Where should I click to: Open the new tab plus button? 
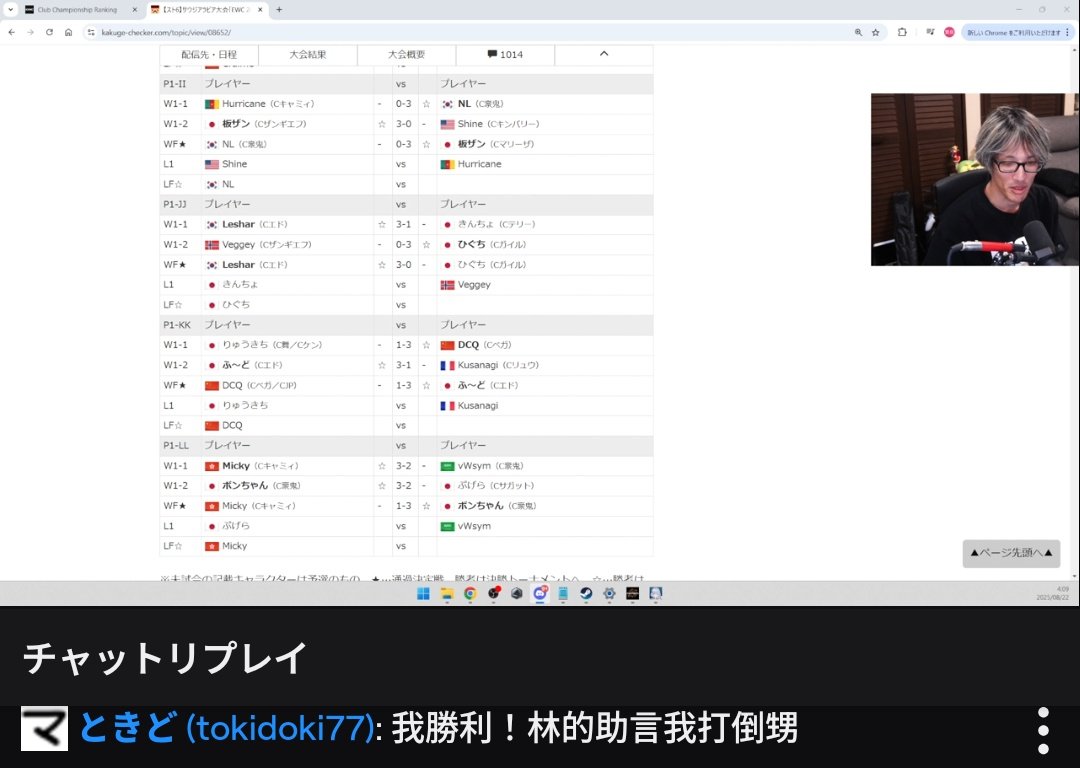click(x=279, y=9)
